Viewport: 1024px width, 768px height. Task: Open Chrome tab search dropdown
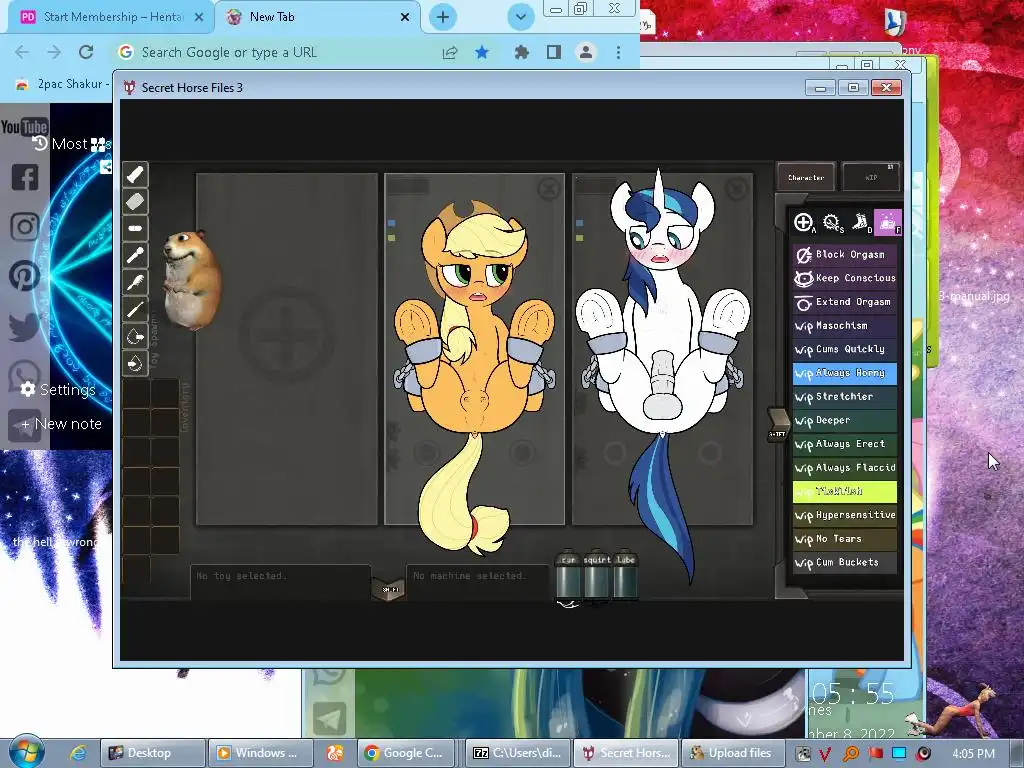520,17
